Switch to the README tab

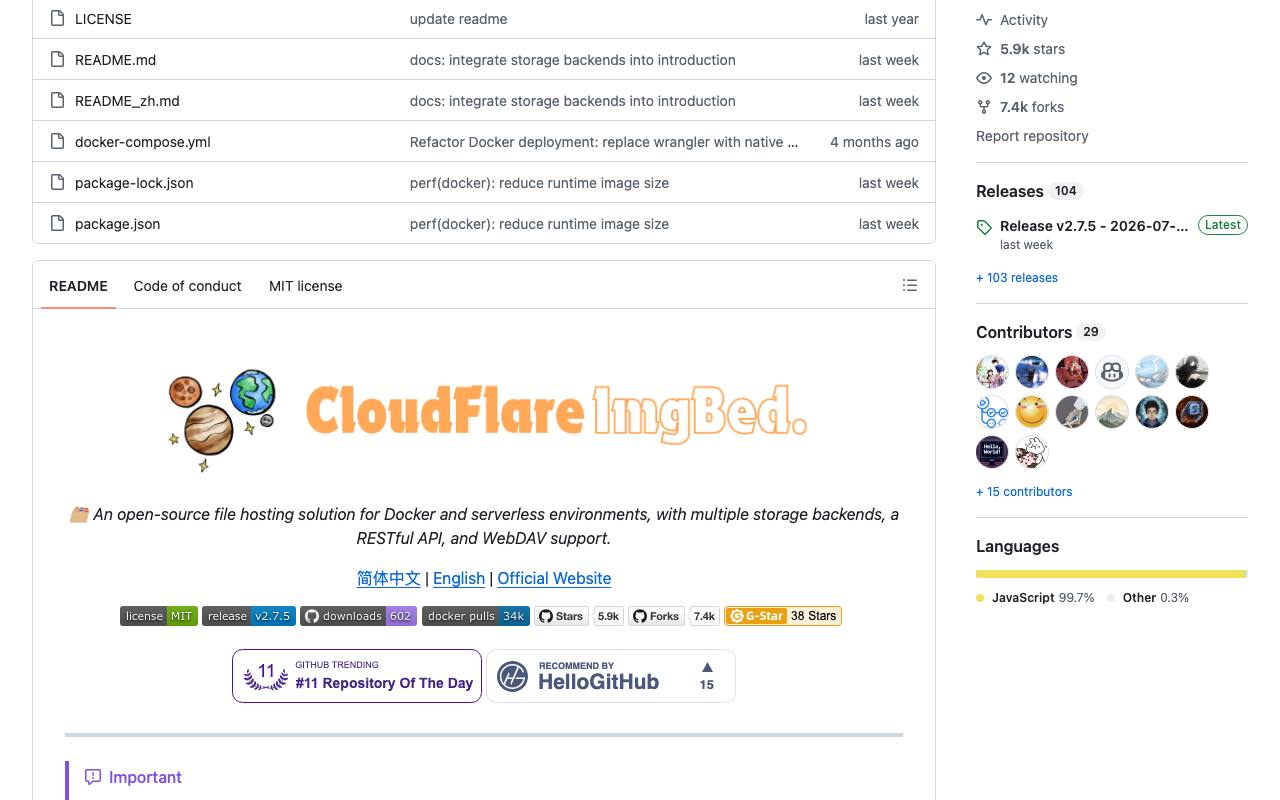(x=78, y=286)
